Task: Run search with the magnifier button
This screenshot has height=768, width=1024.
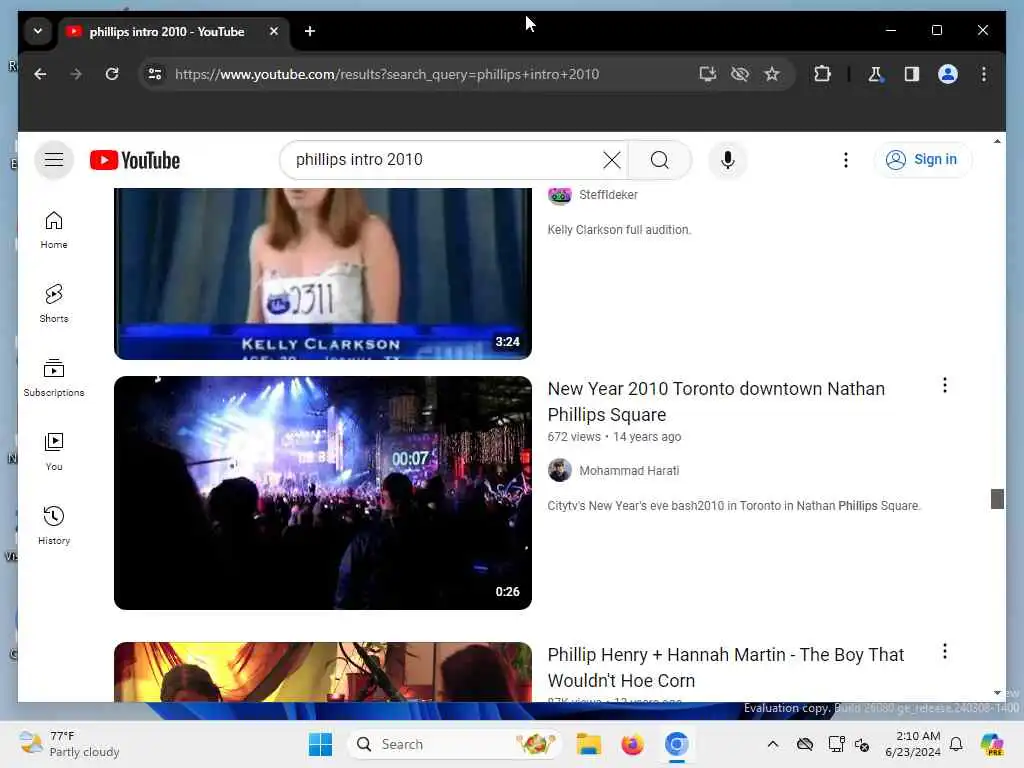Action: 660,160
